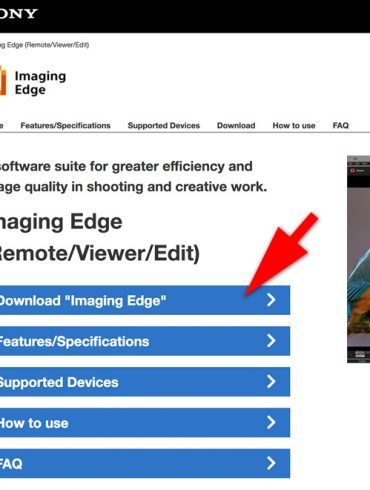Click the heading "(Remote/Viewer/Edit)"

tap(99, 253)
